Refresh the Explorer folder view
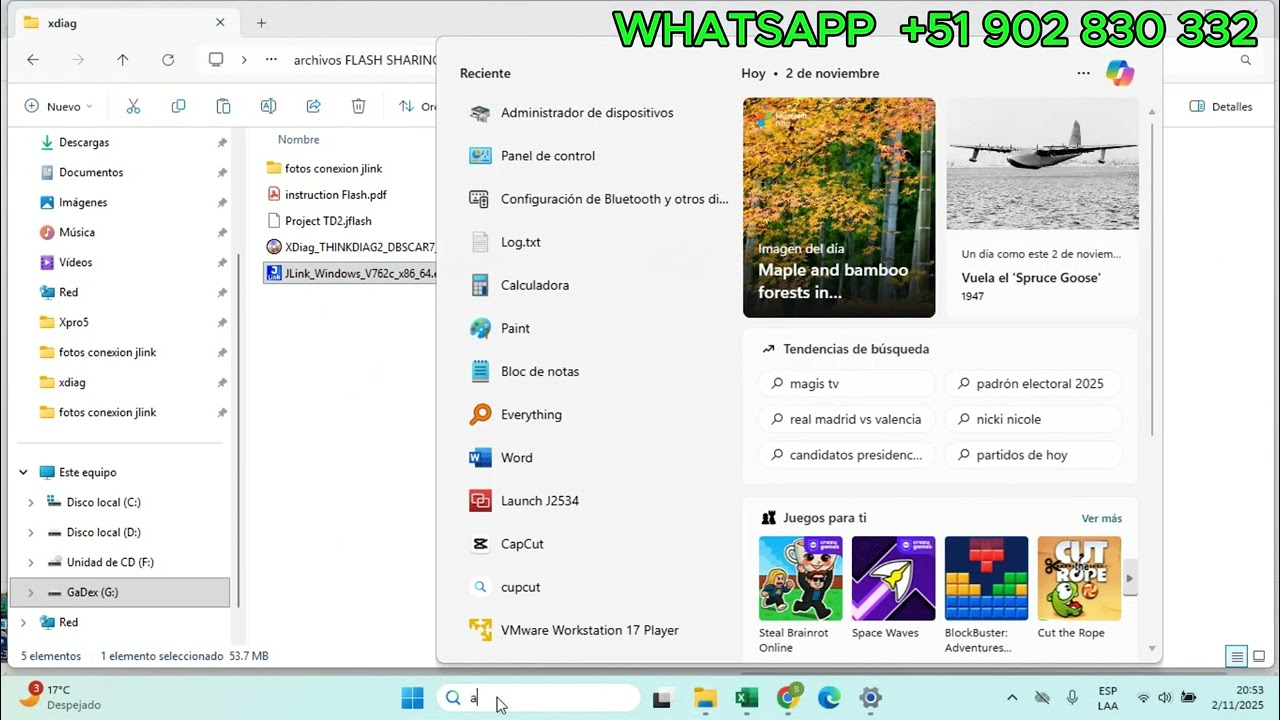 (168, 60)
